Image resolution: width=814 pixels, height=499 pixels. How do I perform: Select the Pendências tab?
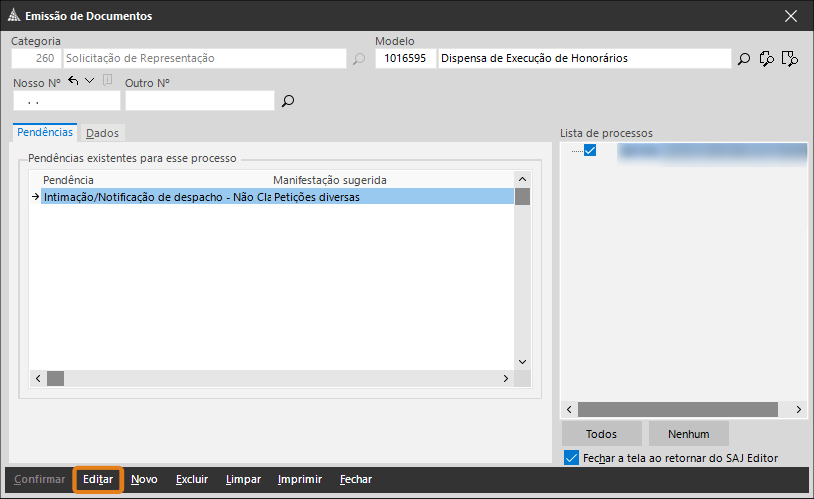click(45, 132)
